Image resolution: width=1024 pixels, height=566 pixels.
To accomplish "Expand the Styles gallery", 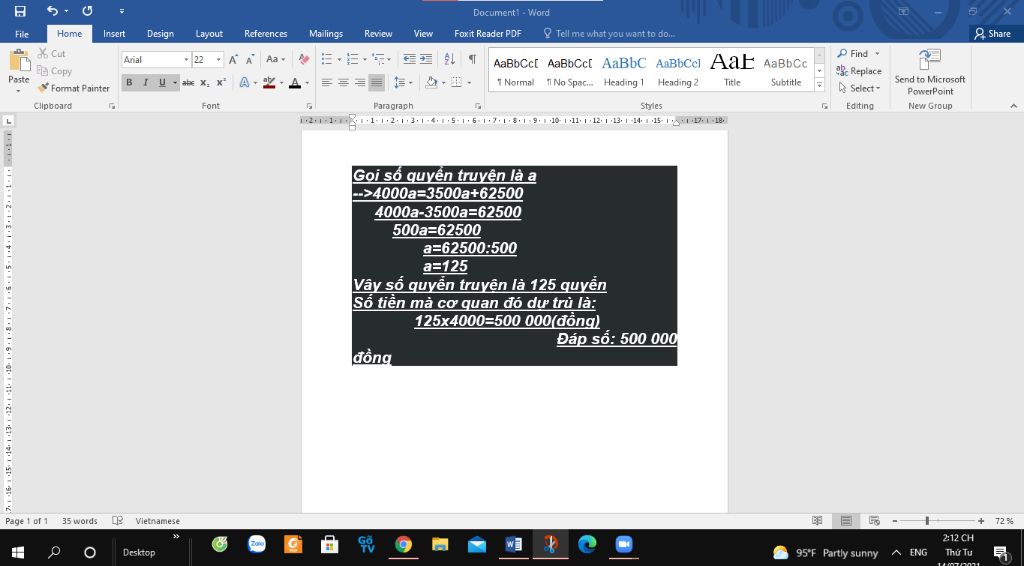I will pos(819,85).
